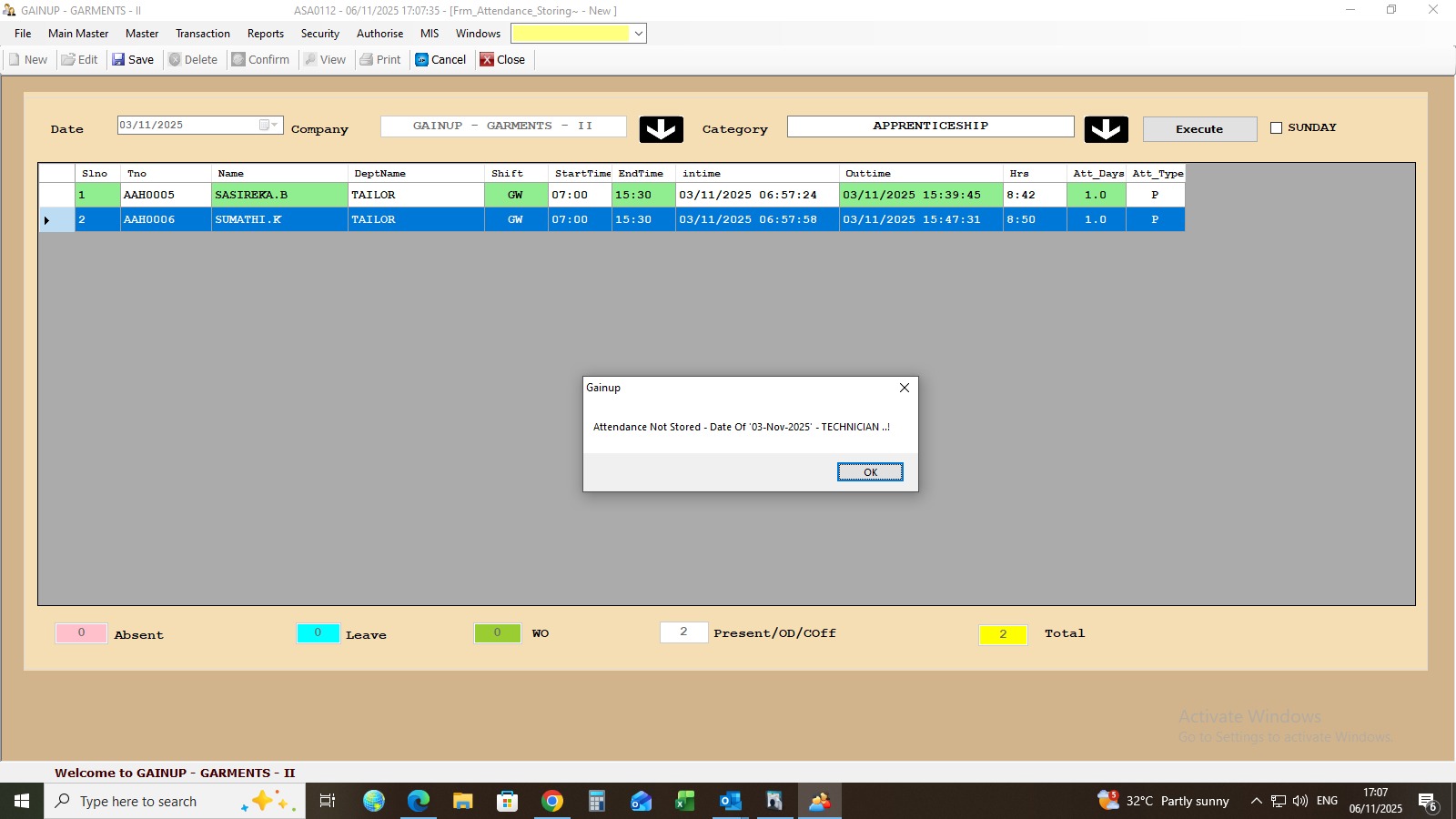1456x819 pixels.
Task: Expand the Category selection arrow
Action: point(1106,129)
